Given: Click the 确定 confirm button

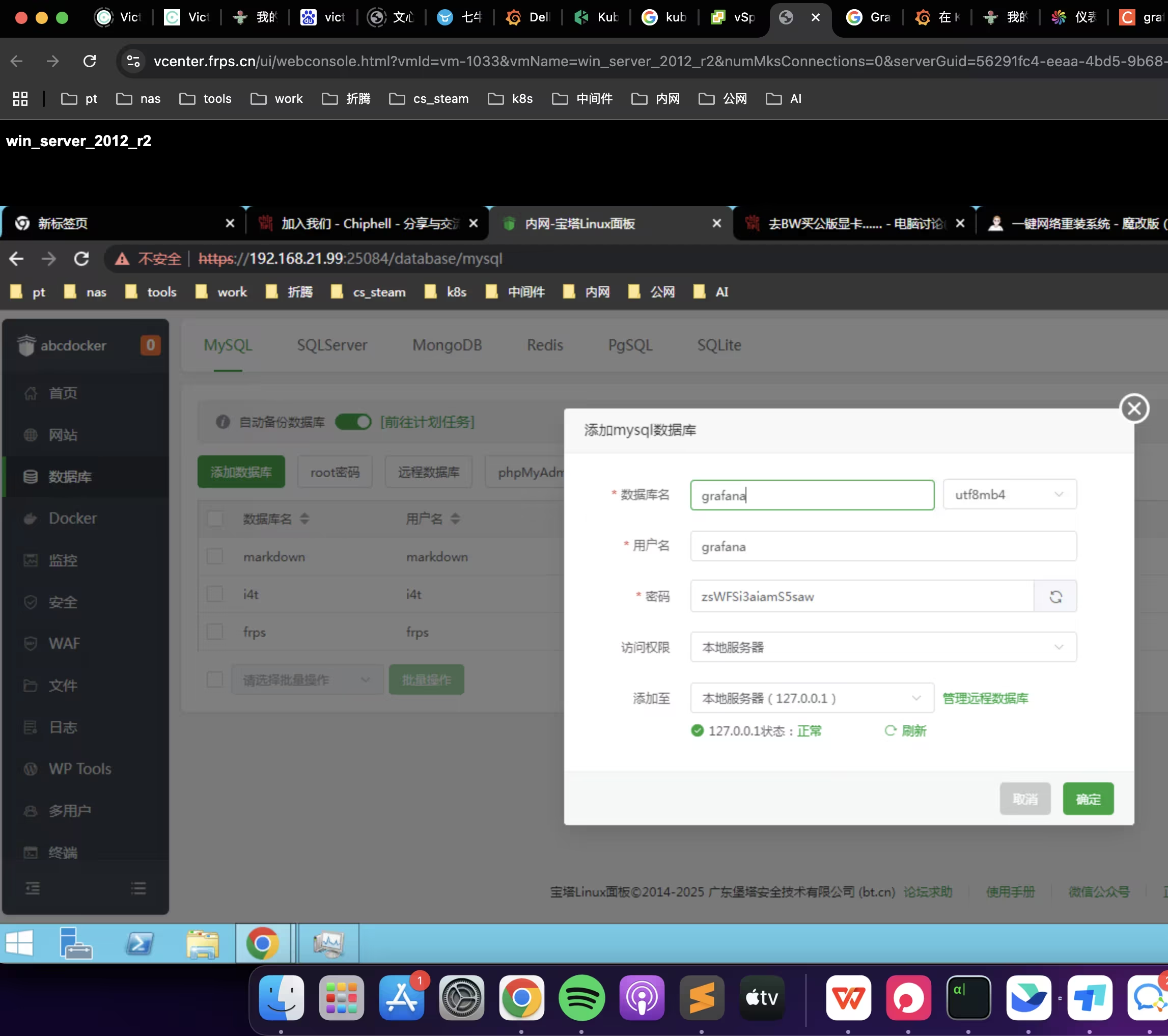Looking at the screenshot, I should coord(1088,799).
